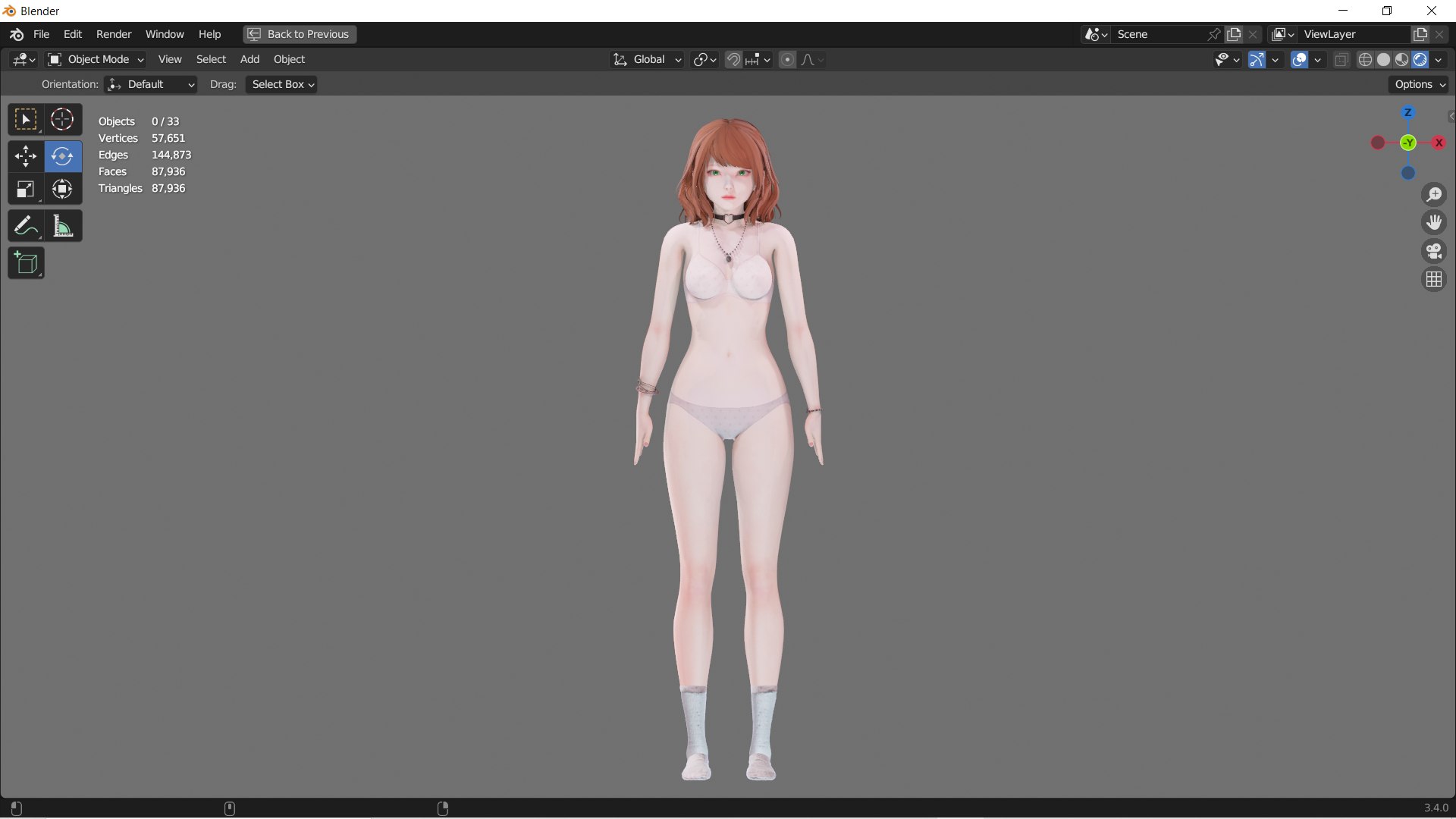
Task: Add a new ViewLayer with the copy icon
Action: click(x=1420, y=34)
